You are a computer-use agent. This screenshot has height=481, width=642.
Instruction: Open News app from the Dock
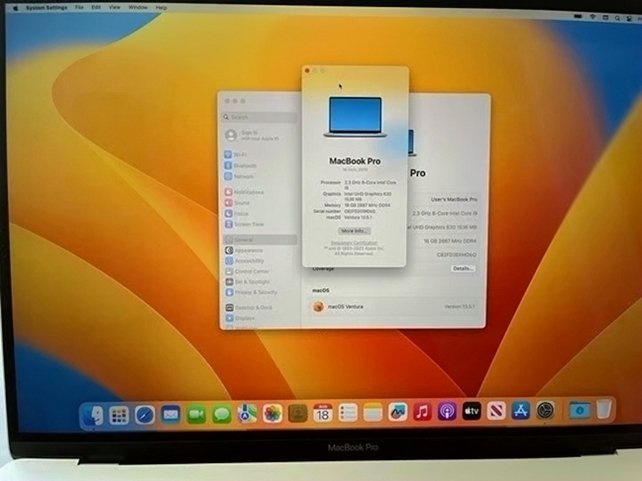[x=496, y=410]
